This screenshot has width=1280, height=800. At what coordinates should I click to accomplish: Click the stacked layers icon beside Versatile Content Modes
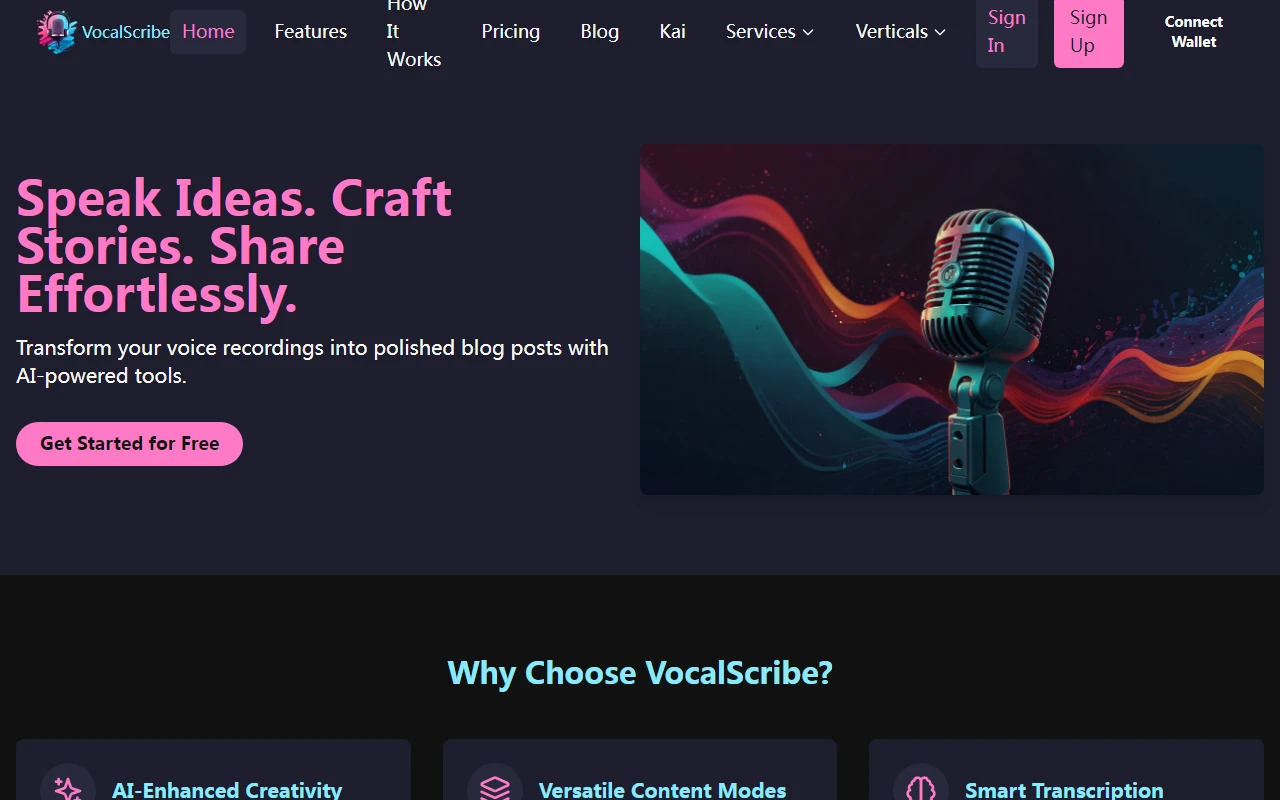[x=494, y=785]
